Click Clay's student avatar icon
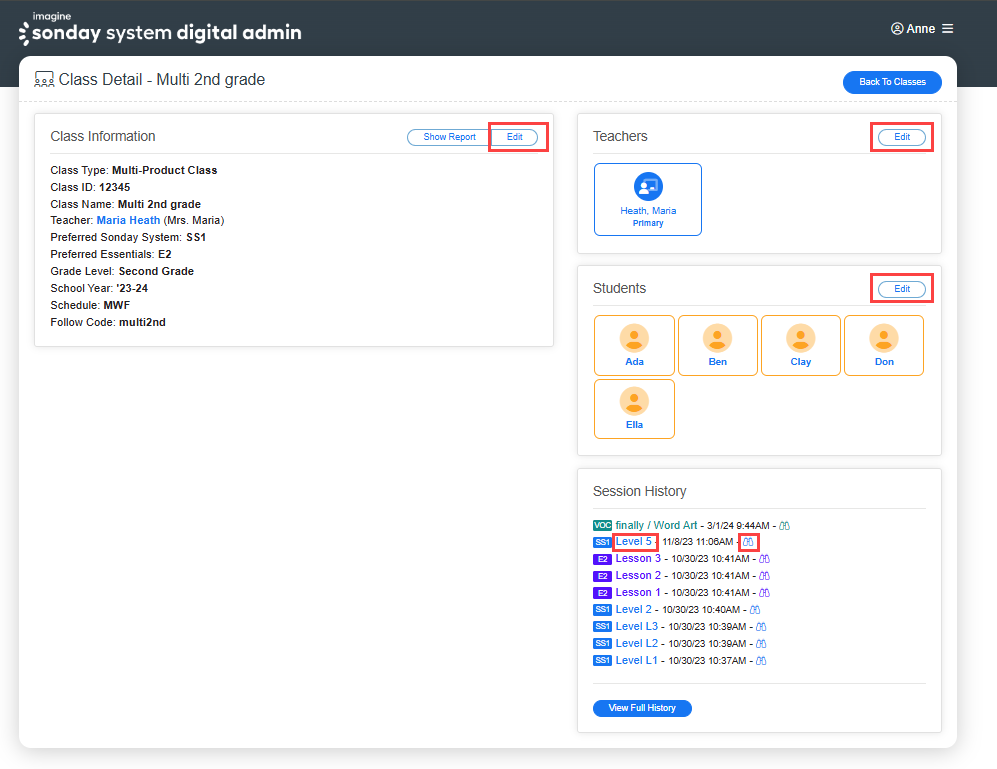Image resolution: width=997 pixels, height=769 pixels. (801, 338)
